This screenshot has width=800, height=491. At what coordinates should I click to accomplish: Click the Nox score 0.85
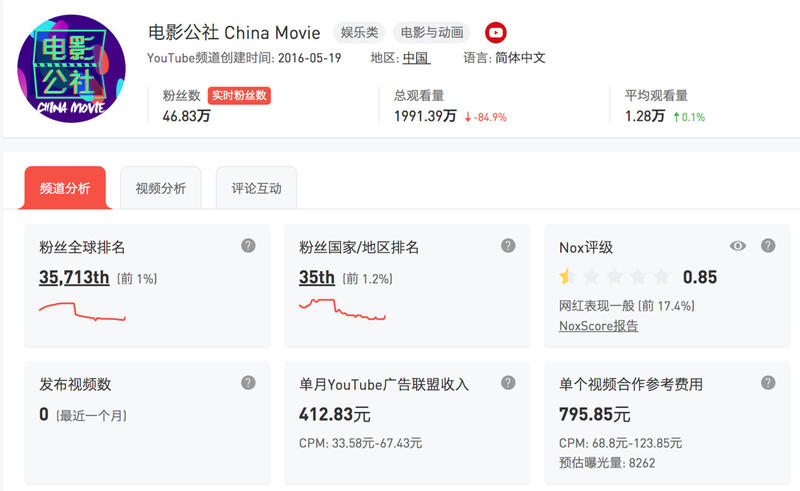tap(700, 277)
